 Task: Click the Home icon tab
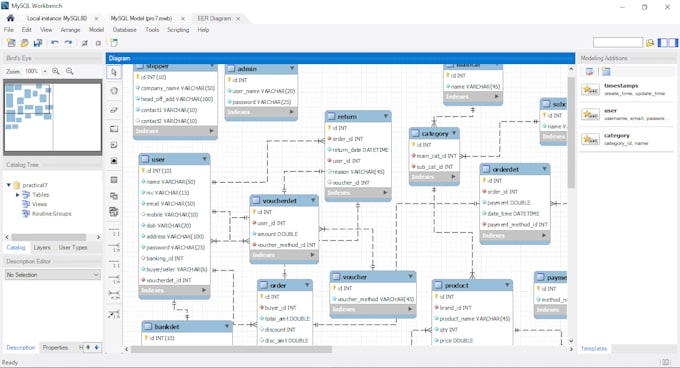(x=10, y=18)
